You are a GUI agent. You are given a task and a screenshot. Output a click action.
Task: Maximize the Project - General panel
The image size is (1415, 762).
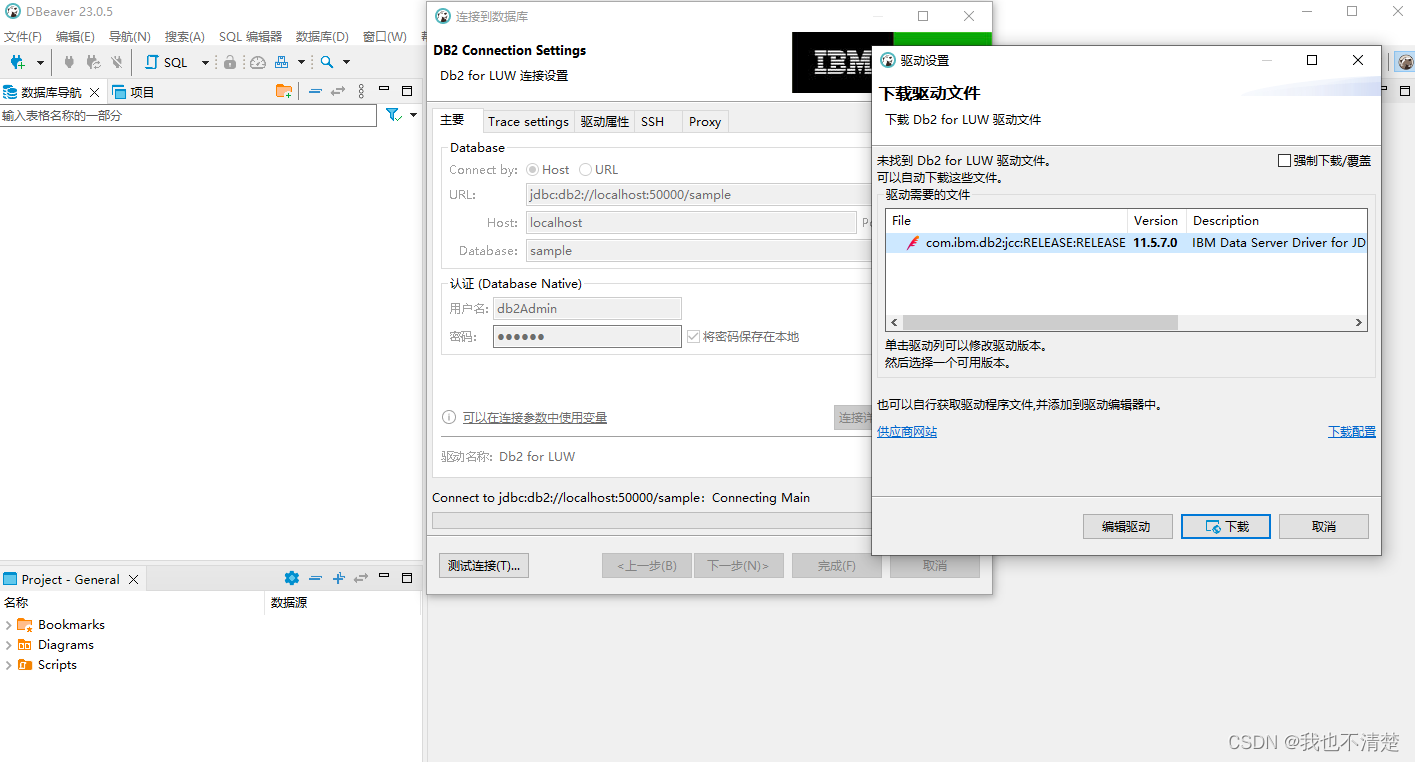coord(407,577)
